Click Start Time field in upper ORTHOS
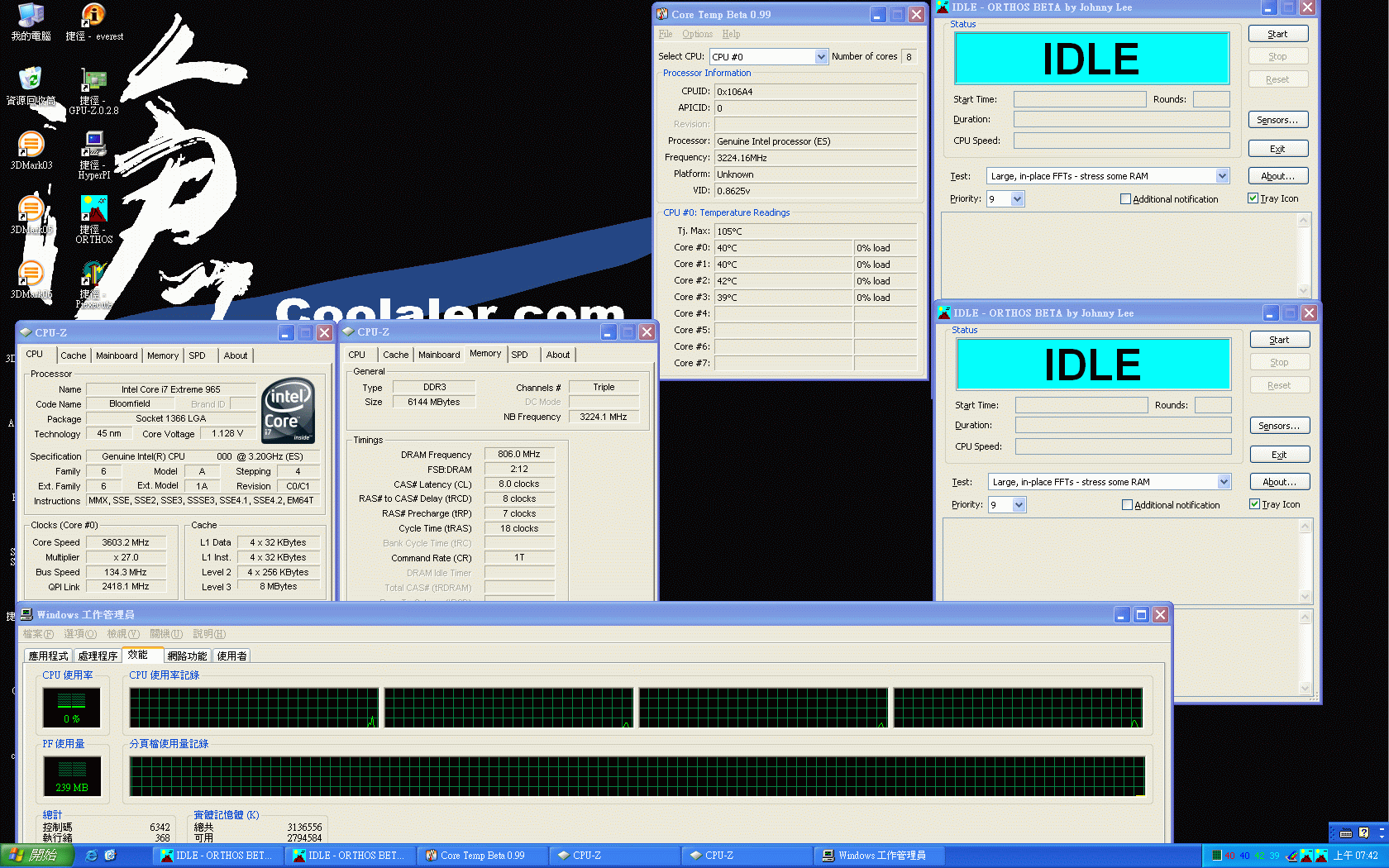 (1080, 99)
